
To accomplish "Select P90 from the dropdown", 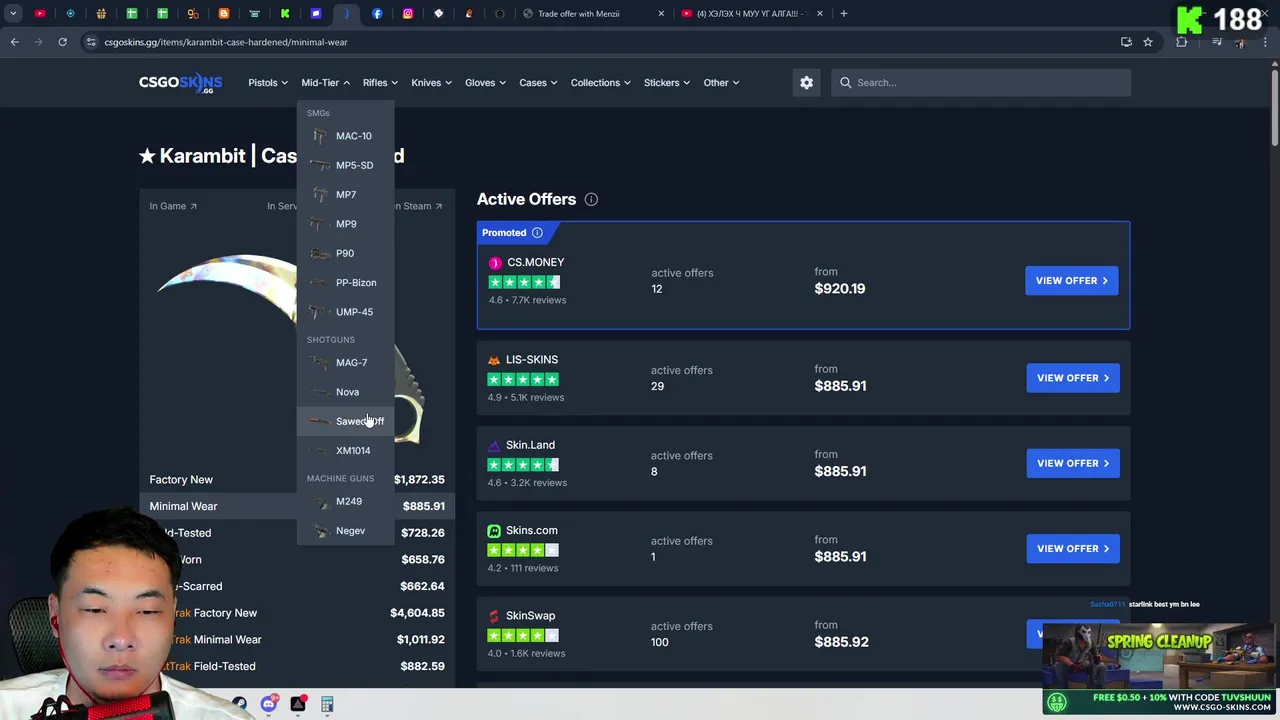I will 345,253.
